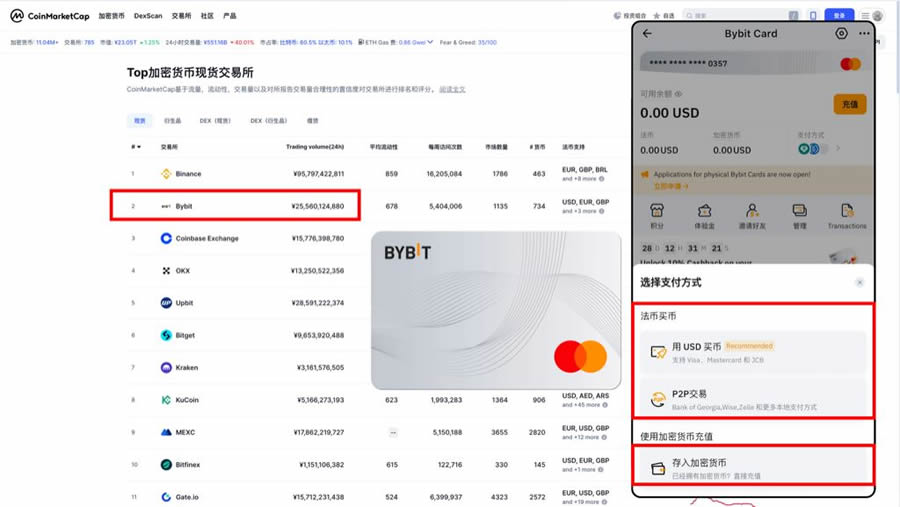Screen dimensions: 900x507
Task: Open the DexScan nav item
Action: pos(148,16)
